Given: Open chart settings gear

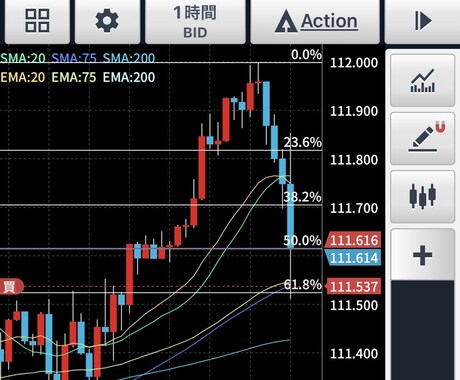Looking at the screenshot, I should (107, 21).
